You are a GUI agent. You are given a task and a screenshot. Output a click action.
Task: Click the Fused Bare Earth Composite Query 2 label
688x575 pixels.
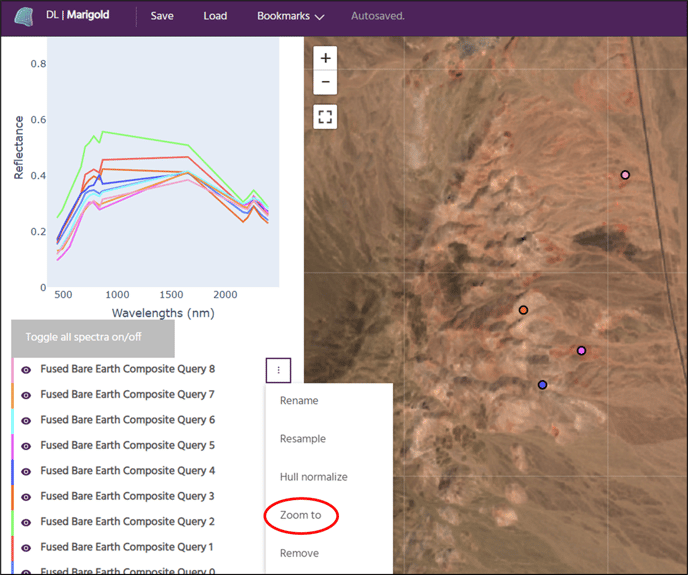pyautogui.click(x=128, y=522)
